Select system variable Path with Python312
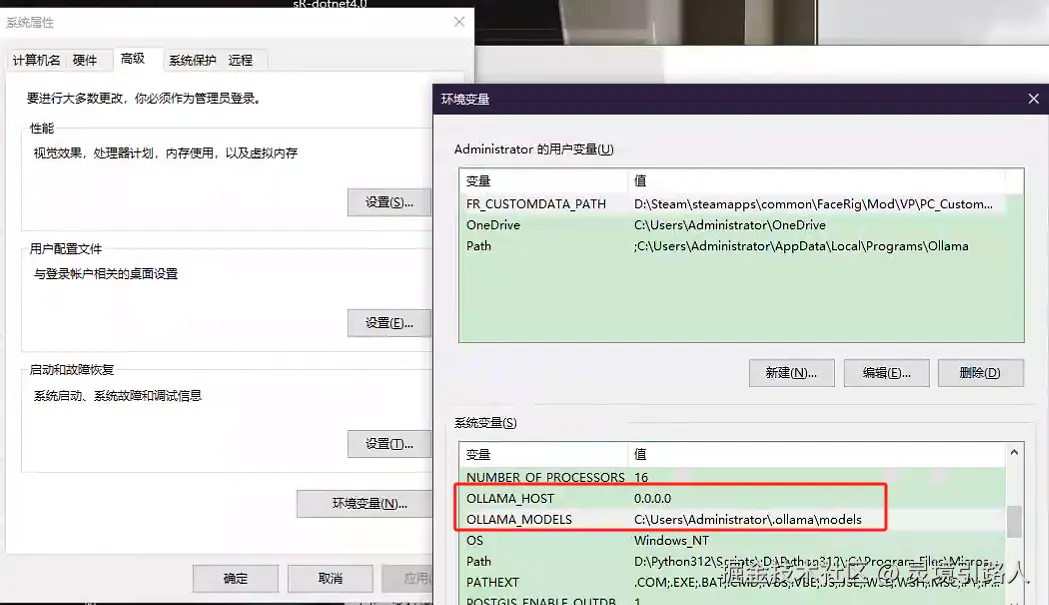This screenshot has width=1049, height=605. point(733,561)
